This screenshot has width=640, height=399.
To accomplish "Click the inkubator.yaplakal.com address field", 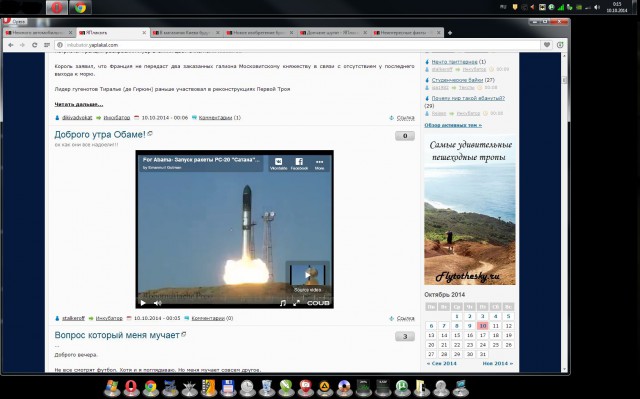I will pyautogui.click(x=298, y=45).
